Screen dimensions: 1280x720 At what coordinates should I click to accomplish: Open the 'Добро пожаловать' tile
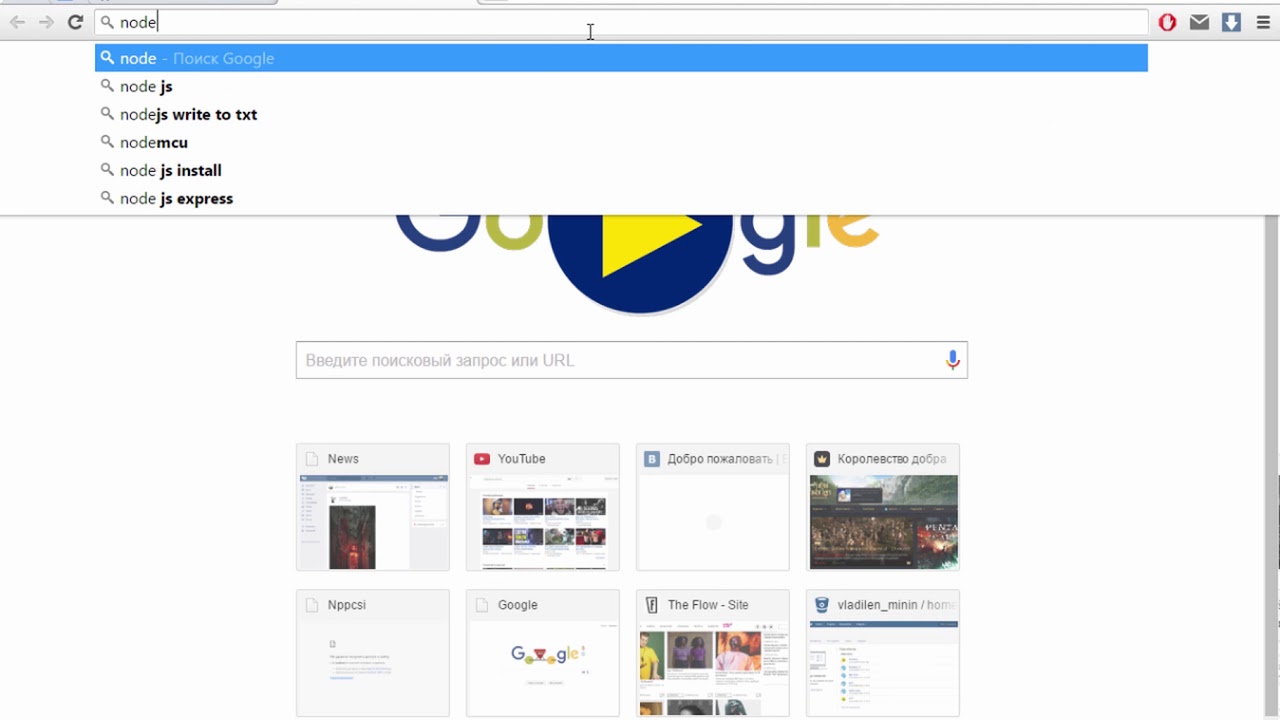pos(713,507)
